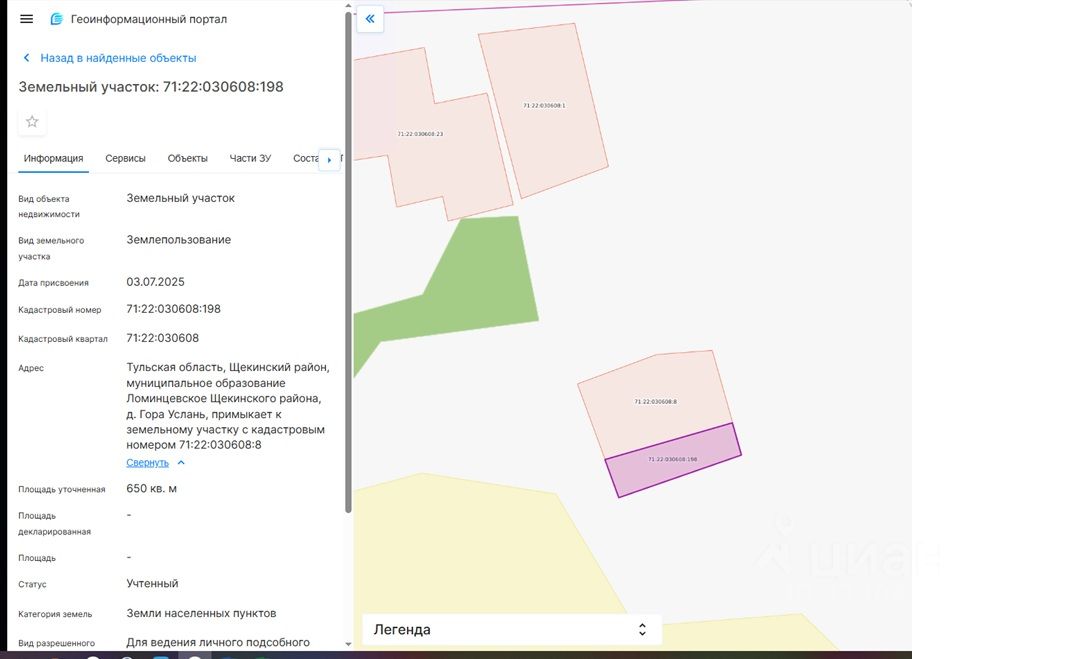Viewport: 1073px width, 659px height.
Task: Click the info panel vertical scrollbar
Action: pyautogui.click(x=348, y=262)
